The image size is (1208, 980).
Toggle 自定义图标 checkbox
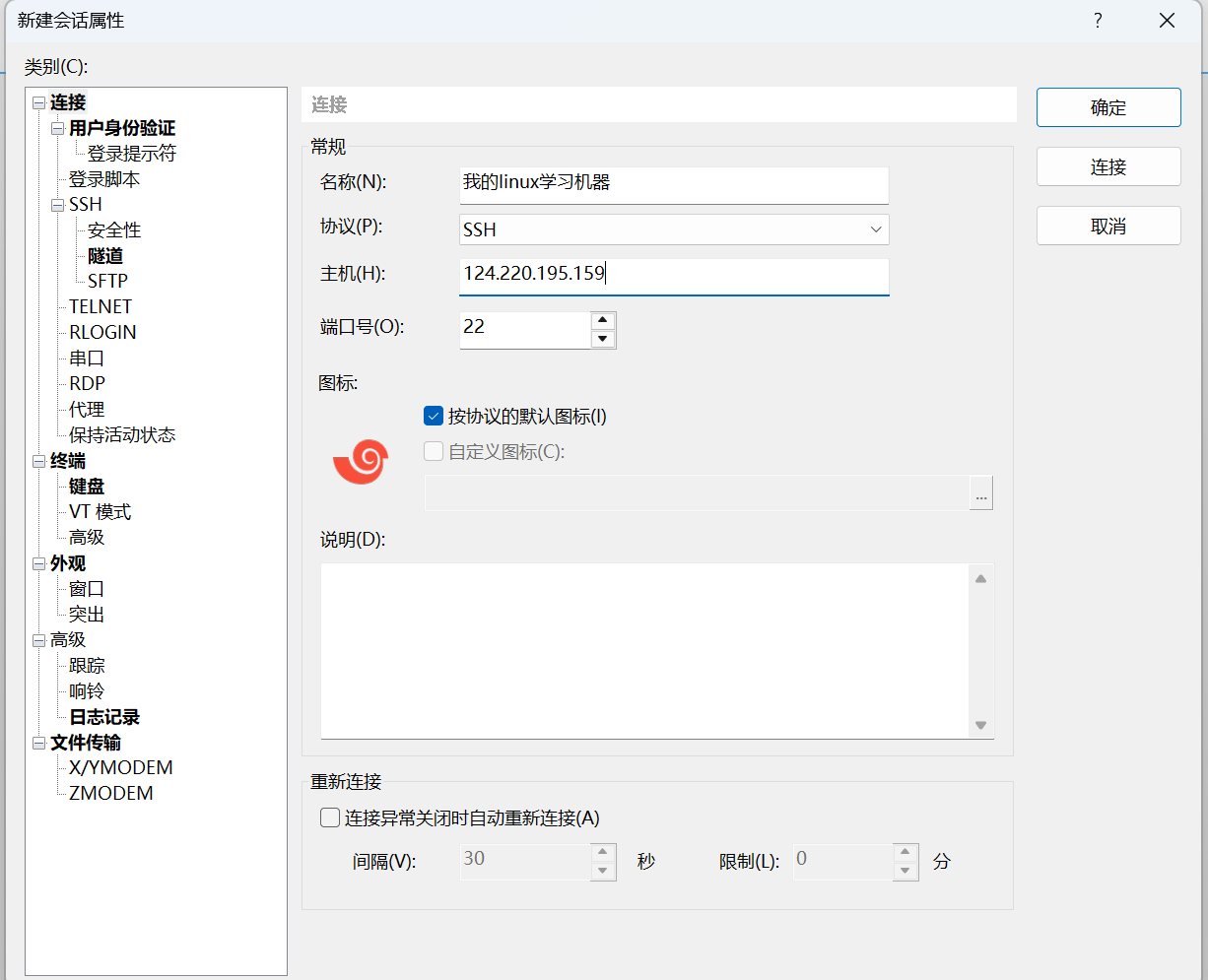pyautogui.click(x=433, y=452)
